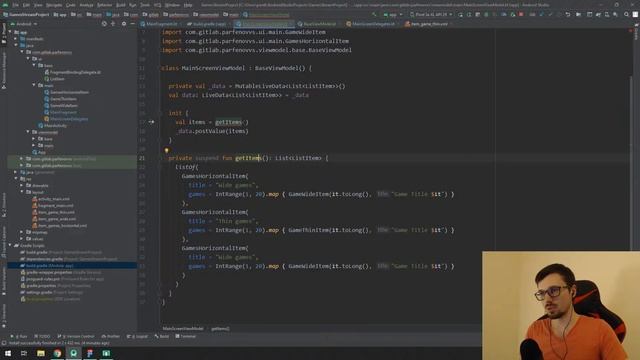Select item_game_wide.xml in layout folder

(54, 219)
